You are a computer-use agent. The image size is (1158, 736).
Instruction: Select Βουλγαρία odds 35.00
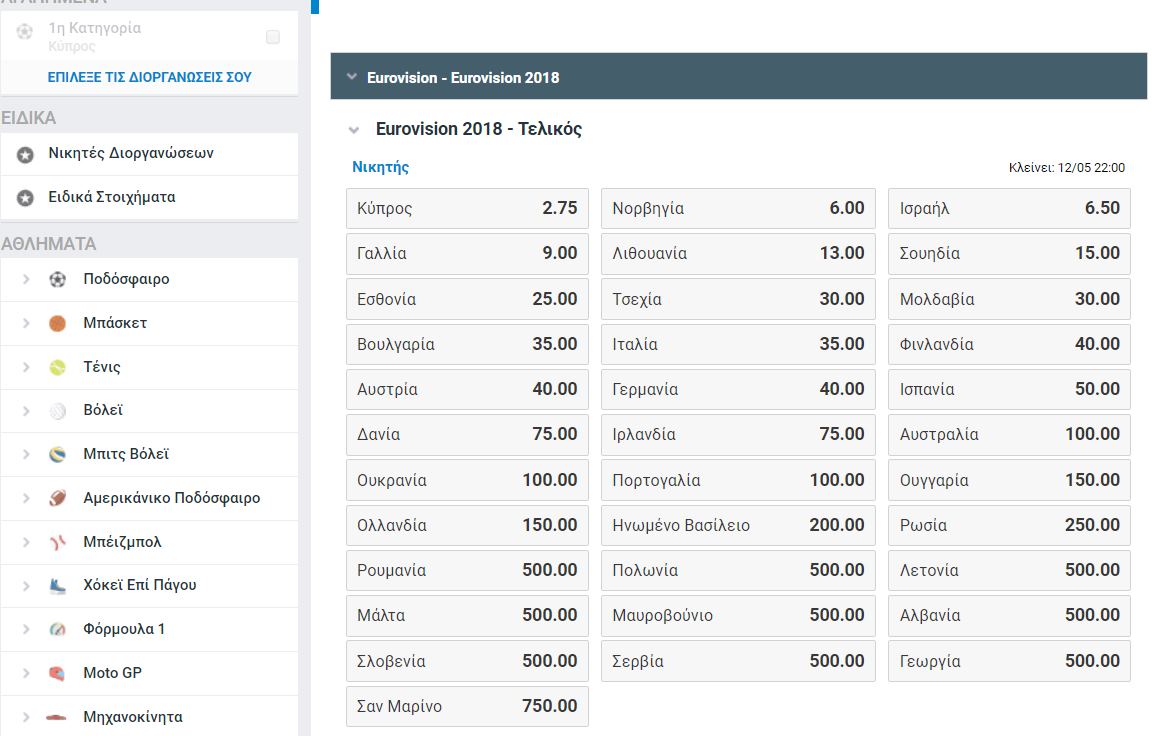pos(467,344)
